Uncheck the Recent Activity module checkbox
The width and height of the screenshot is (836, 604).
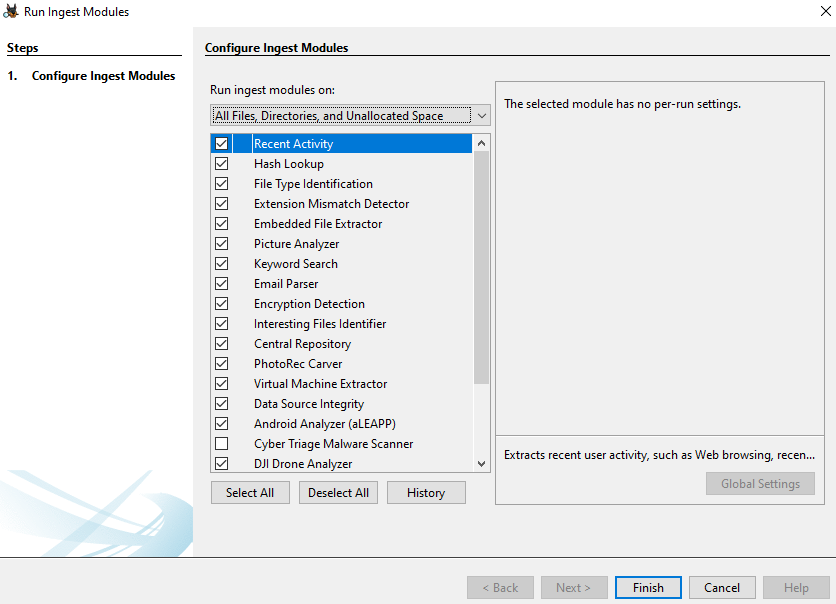click(x=221, y=144)
